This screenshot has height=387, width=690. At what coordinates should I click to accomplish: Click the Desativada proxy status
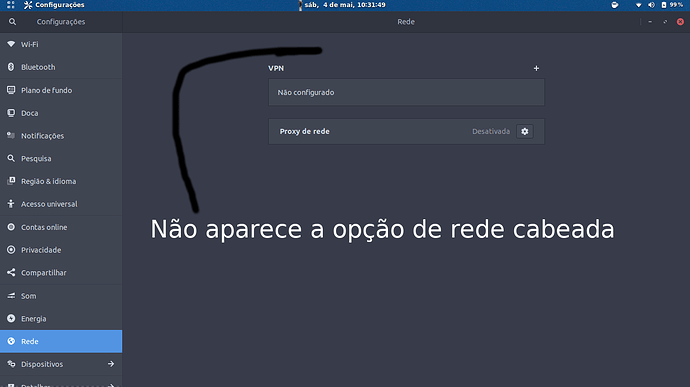tap(491, 131)
